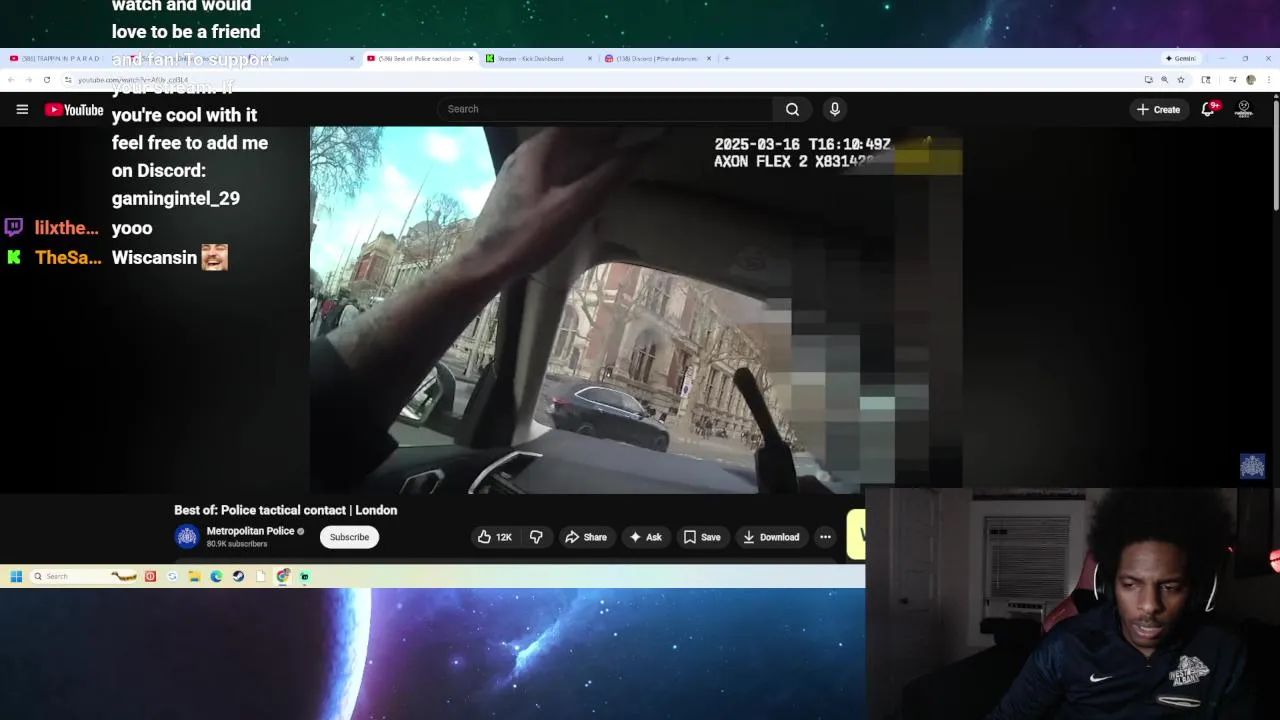Start voice search with the microphone icon
This screenshot has width=1280, height=720.
(x=835, y=109)
